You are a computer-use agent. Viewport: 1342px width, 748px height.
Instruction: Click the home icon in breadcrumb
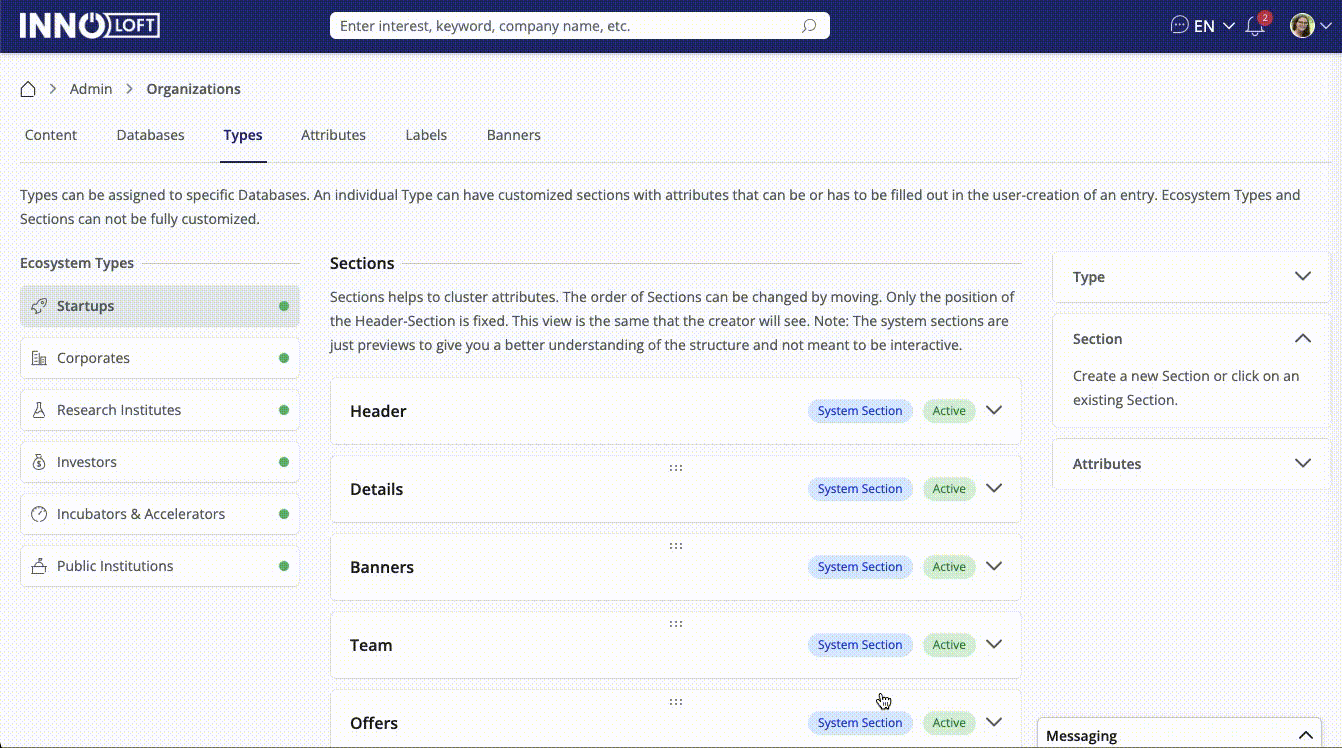28,89
